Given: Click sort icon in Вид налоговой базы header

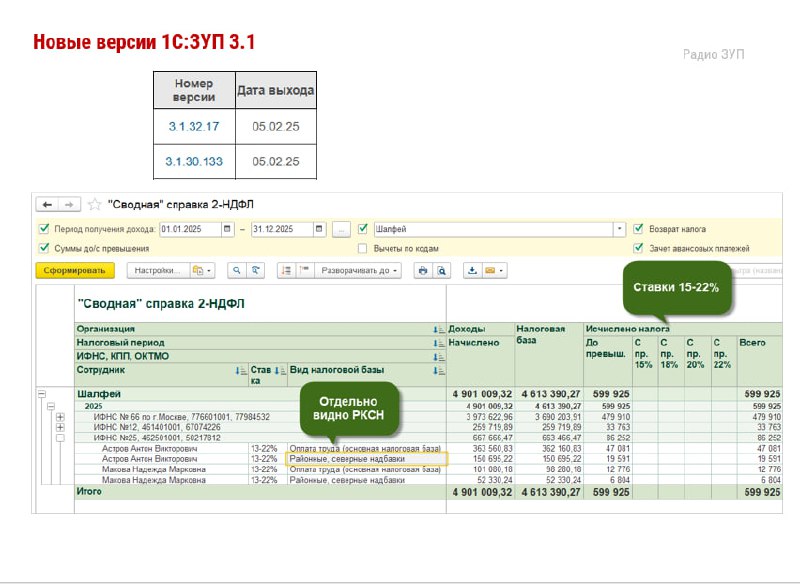Looking at the screenshot, I should 438,371.
